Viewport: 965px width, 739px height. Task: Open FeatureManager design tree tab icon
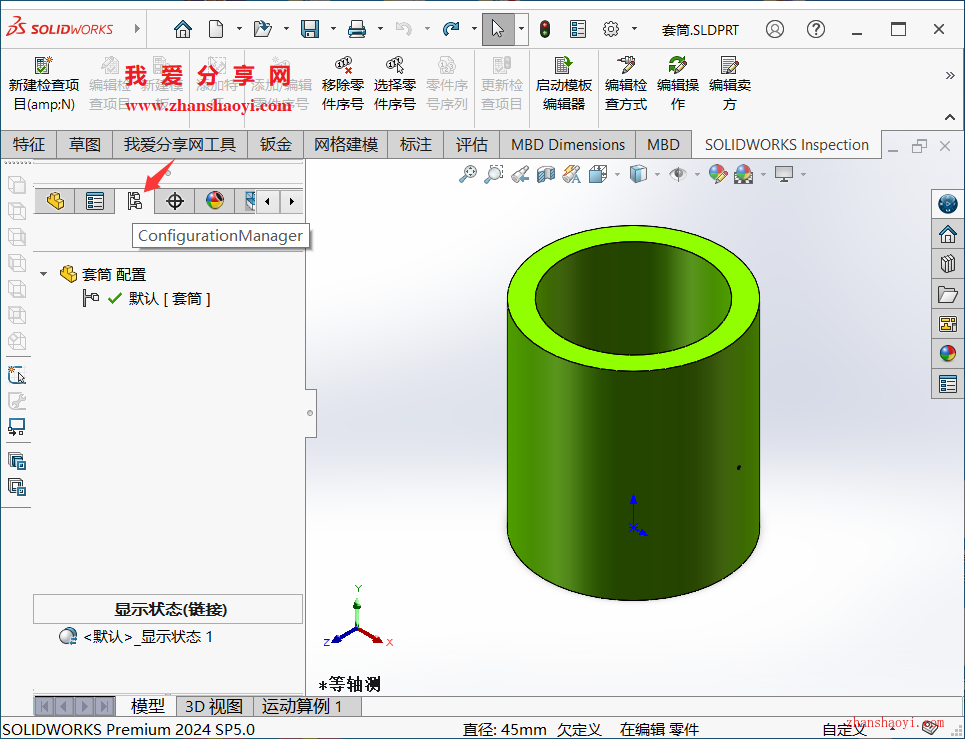[x=55, y=201]
